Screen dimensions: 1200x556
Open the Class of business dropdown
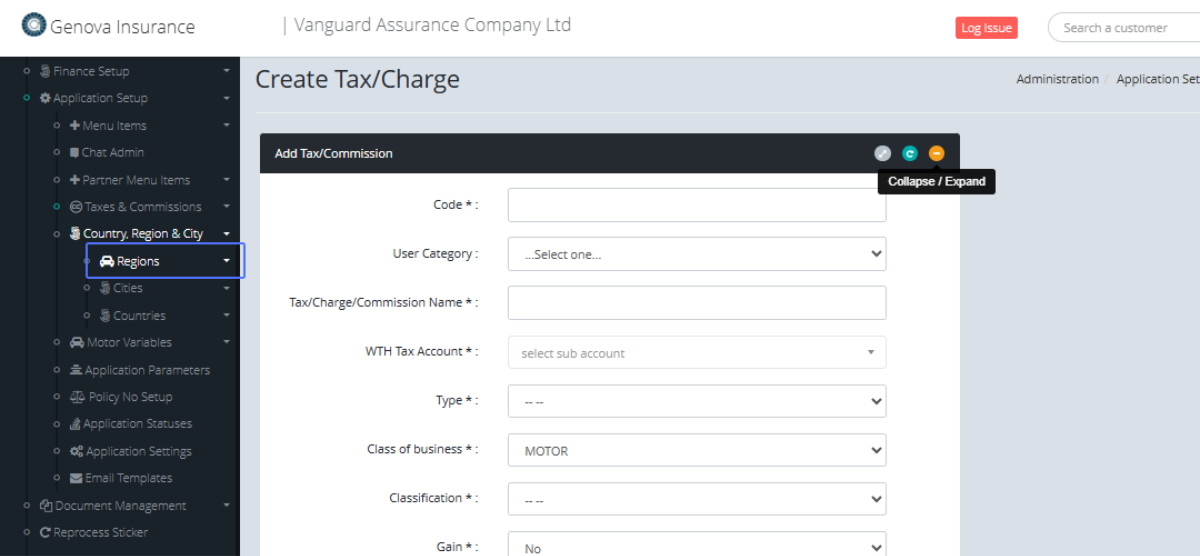tap(696, 450)
